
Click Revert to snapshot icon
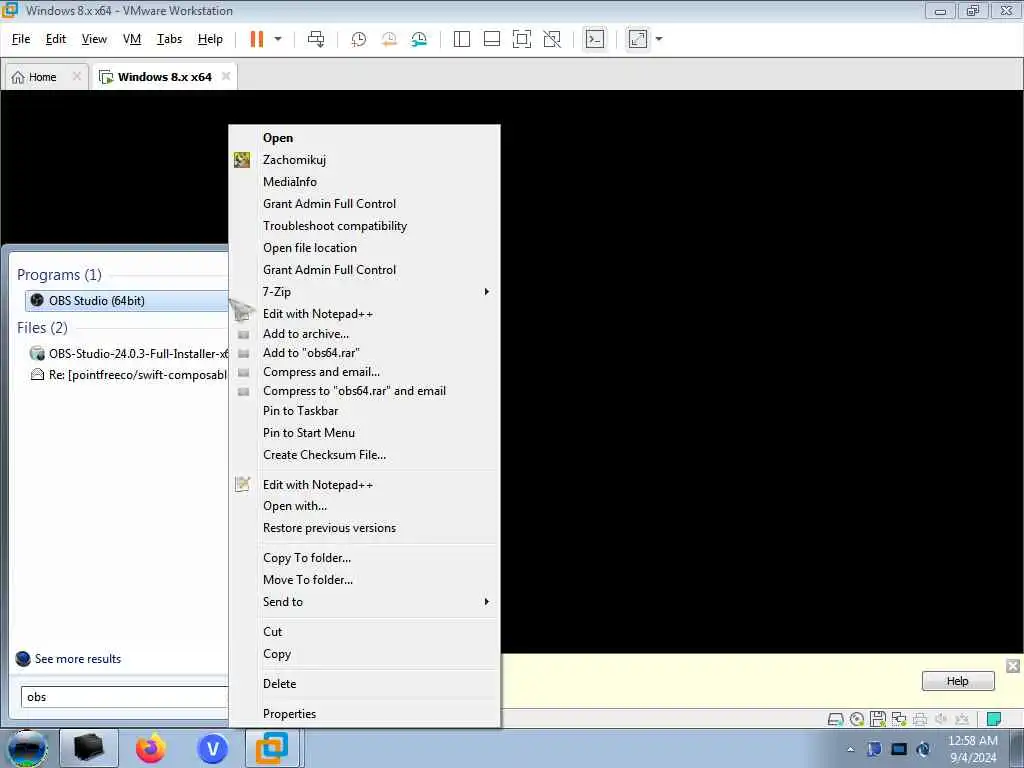coord(389,39)
